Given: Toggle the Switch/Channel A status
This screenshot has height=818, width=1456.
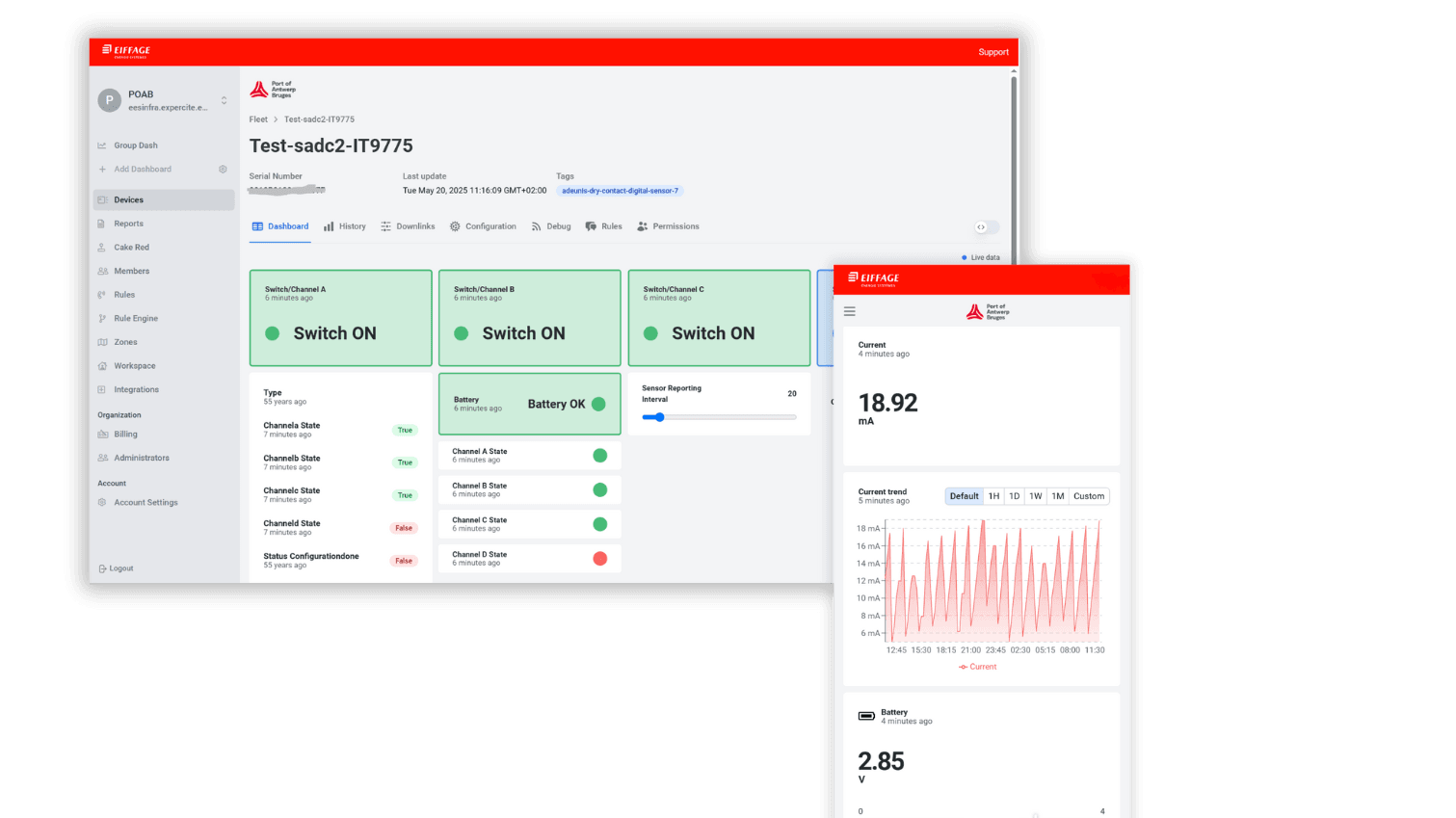Looking at the screenshot, I should [x=340, y=318].
